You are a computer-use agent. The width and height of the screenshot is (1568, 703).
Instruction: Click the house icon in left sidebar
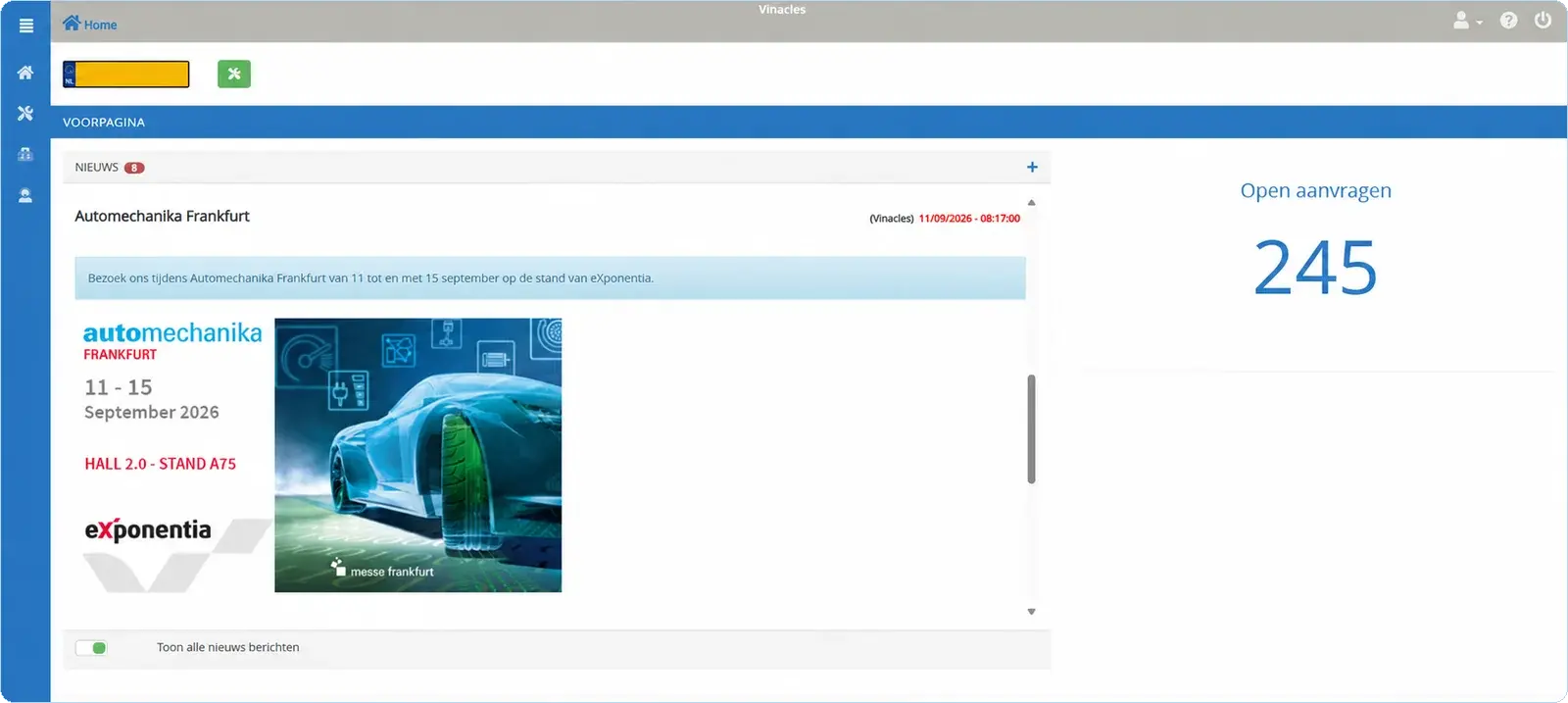[x=25, y=73]
